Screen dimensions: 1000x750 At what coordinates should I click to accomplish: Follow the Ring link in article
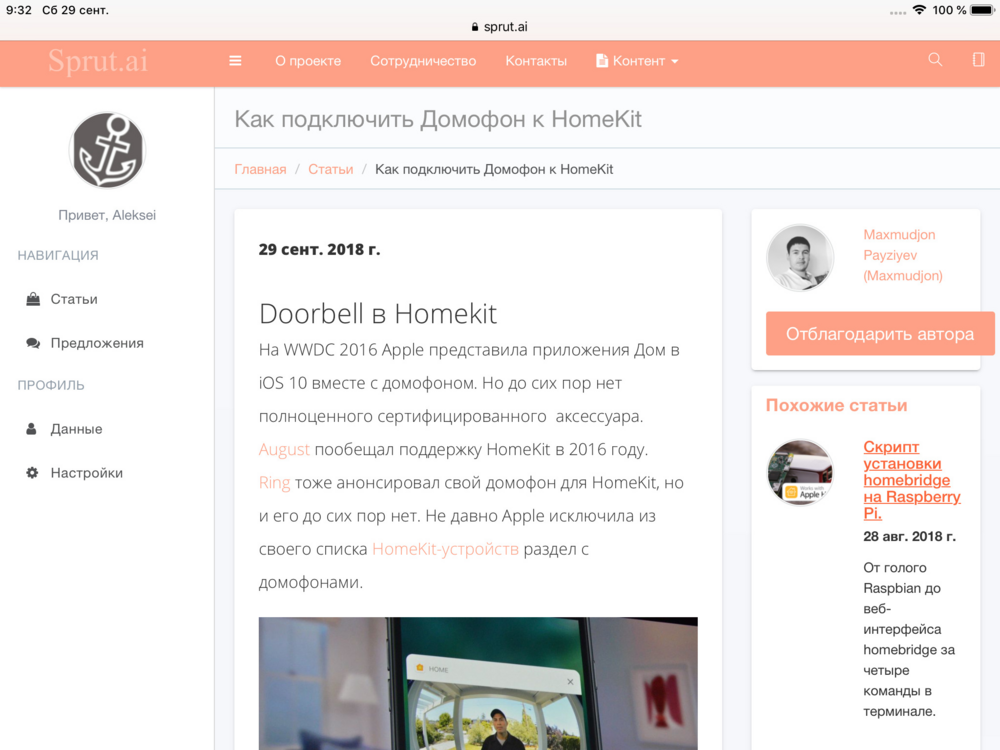(274, 483)
